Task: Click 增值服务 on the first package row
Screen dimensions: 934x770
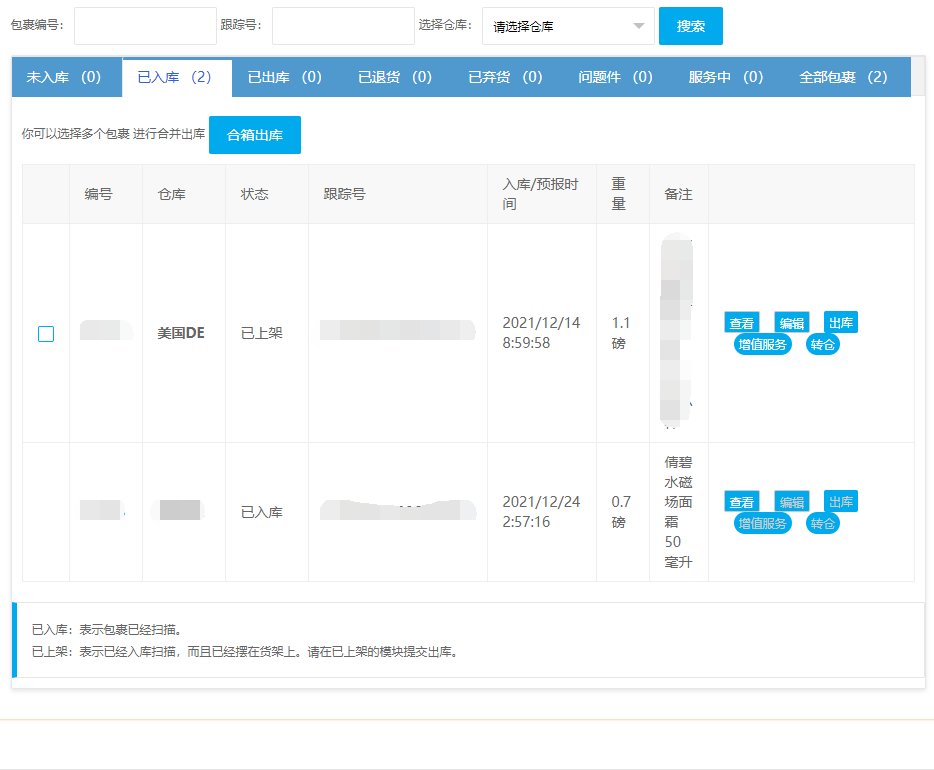Action: (762, 344)
